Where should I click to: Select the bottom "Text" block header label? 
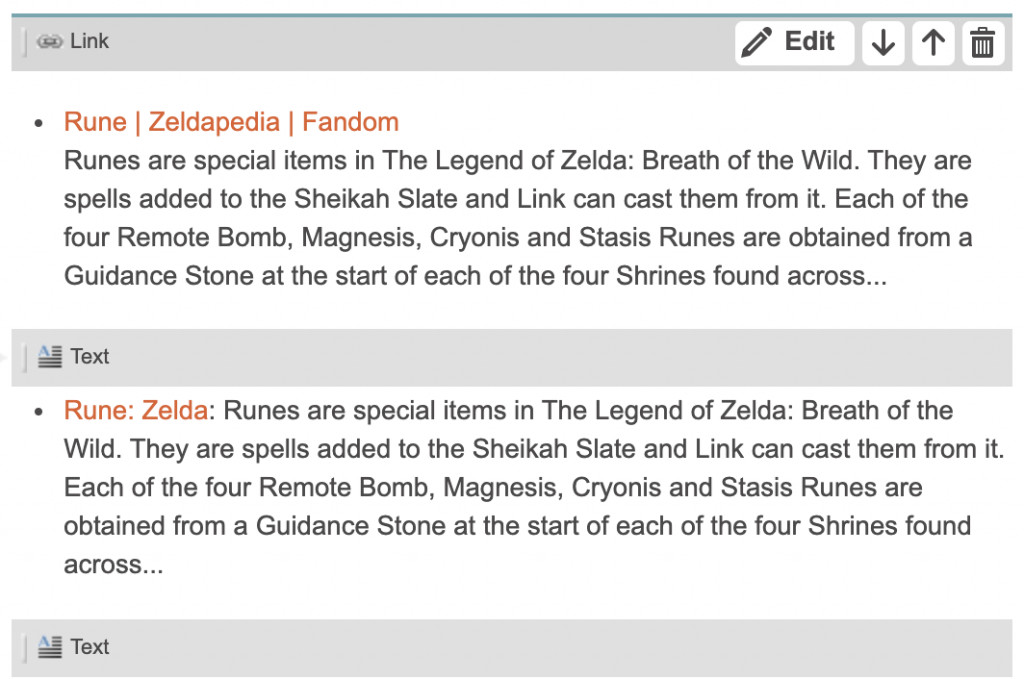click(89, 647)
